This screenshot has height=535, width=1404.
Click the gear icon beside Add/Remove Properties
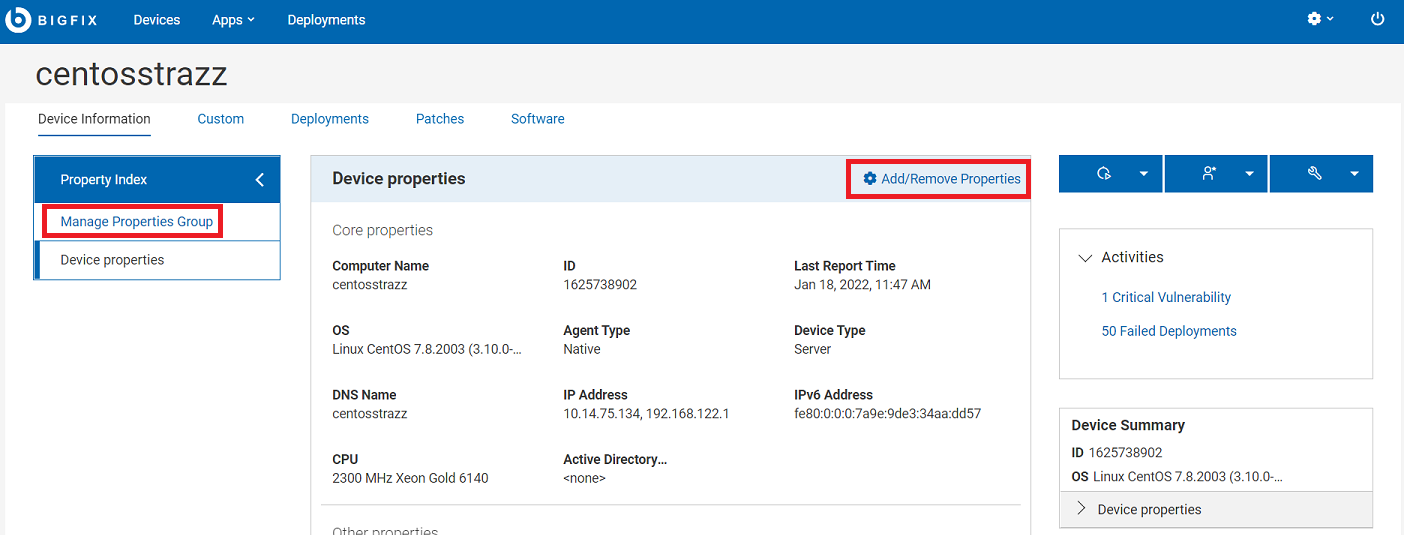click(869, 179)
